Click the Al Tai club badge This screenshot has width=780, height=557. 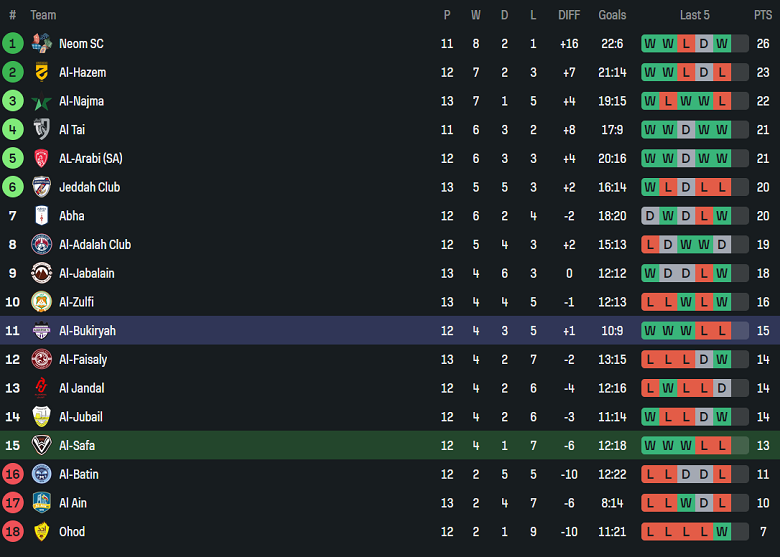click(x=41, y=129)
